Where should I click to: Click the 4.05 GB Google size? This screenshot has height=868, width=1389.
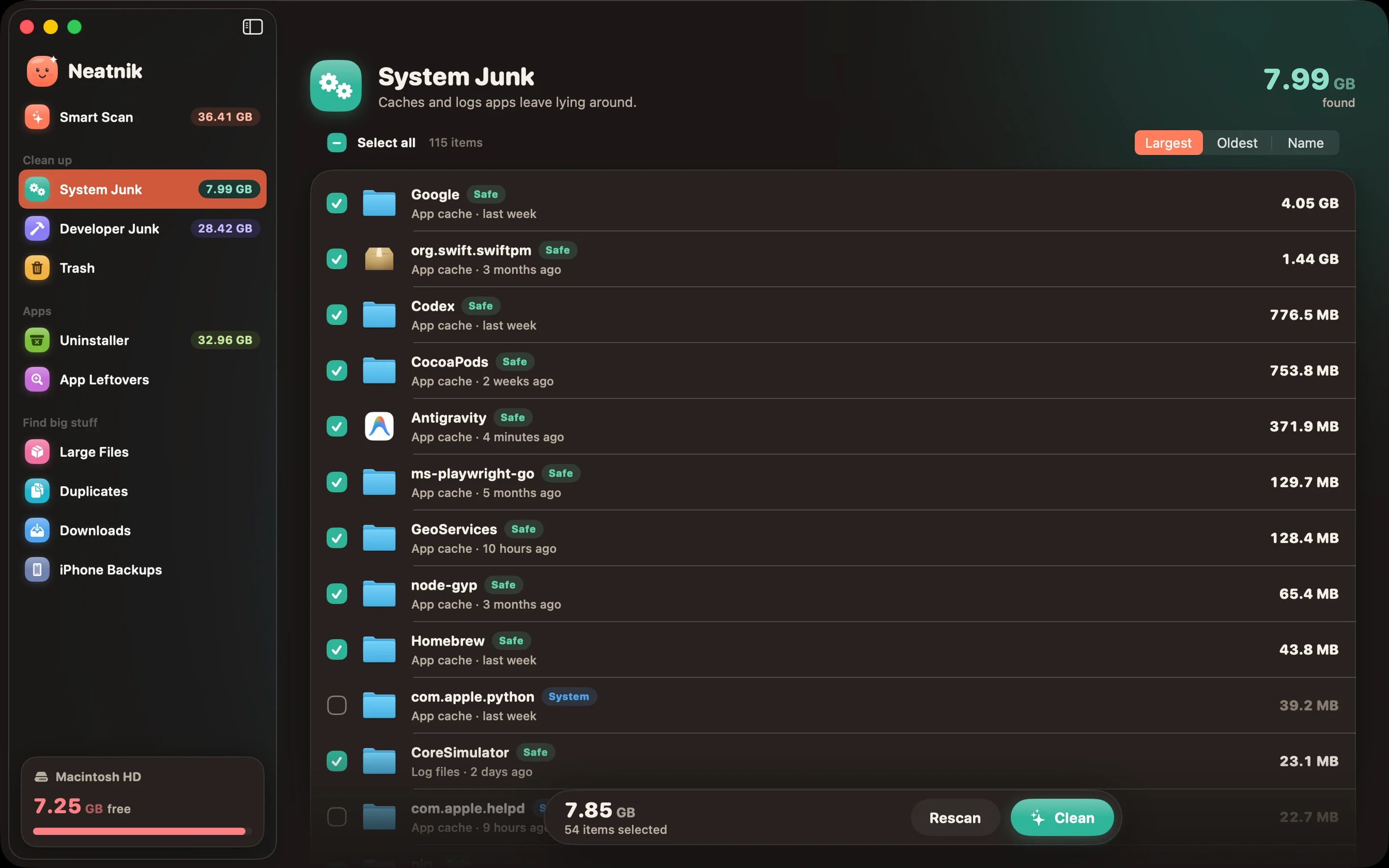1310,203
